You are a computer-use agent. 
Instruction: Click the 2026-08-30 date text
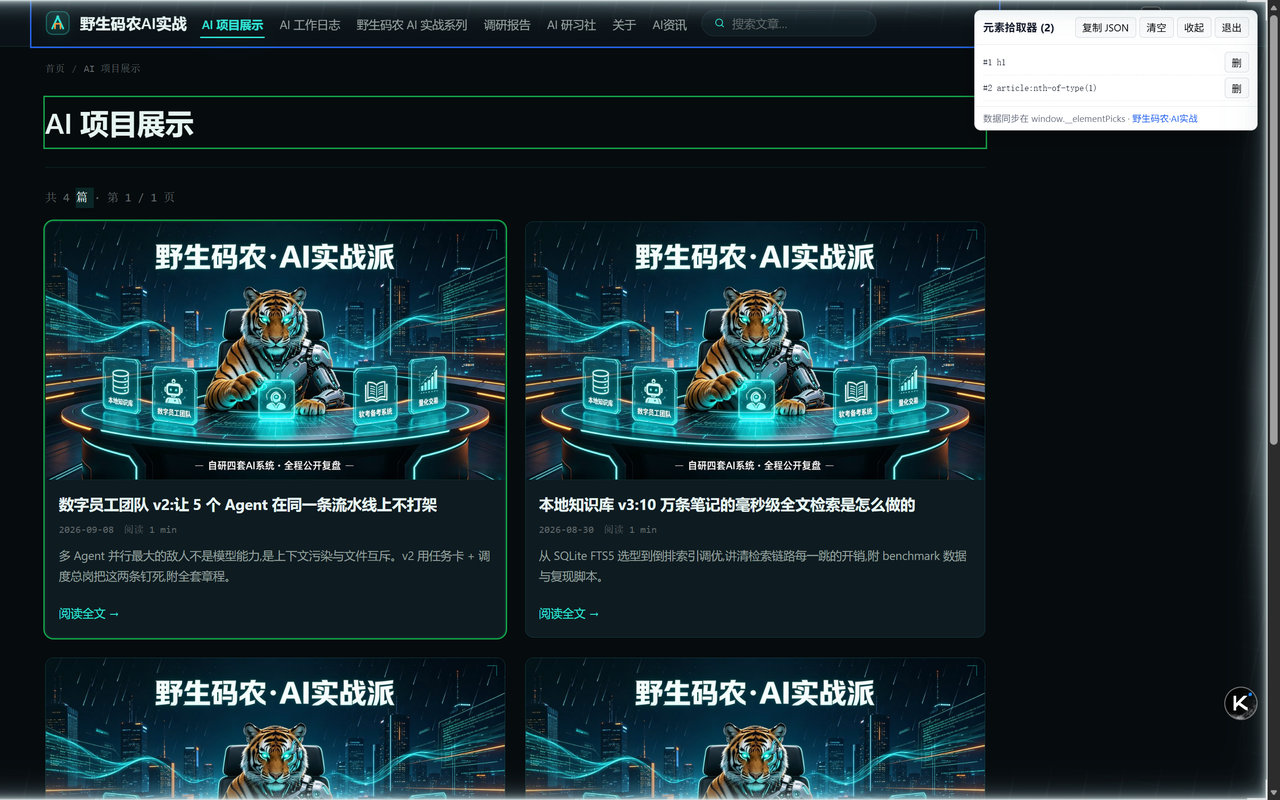[566, 530]
